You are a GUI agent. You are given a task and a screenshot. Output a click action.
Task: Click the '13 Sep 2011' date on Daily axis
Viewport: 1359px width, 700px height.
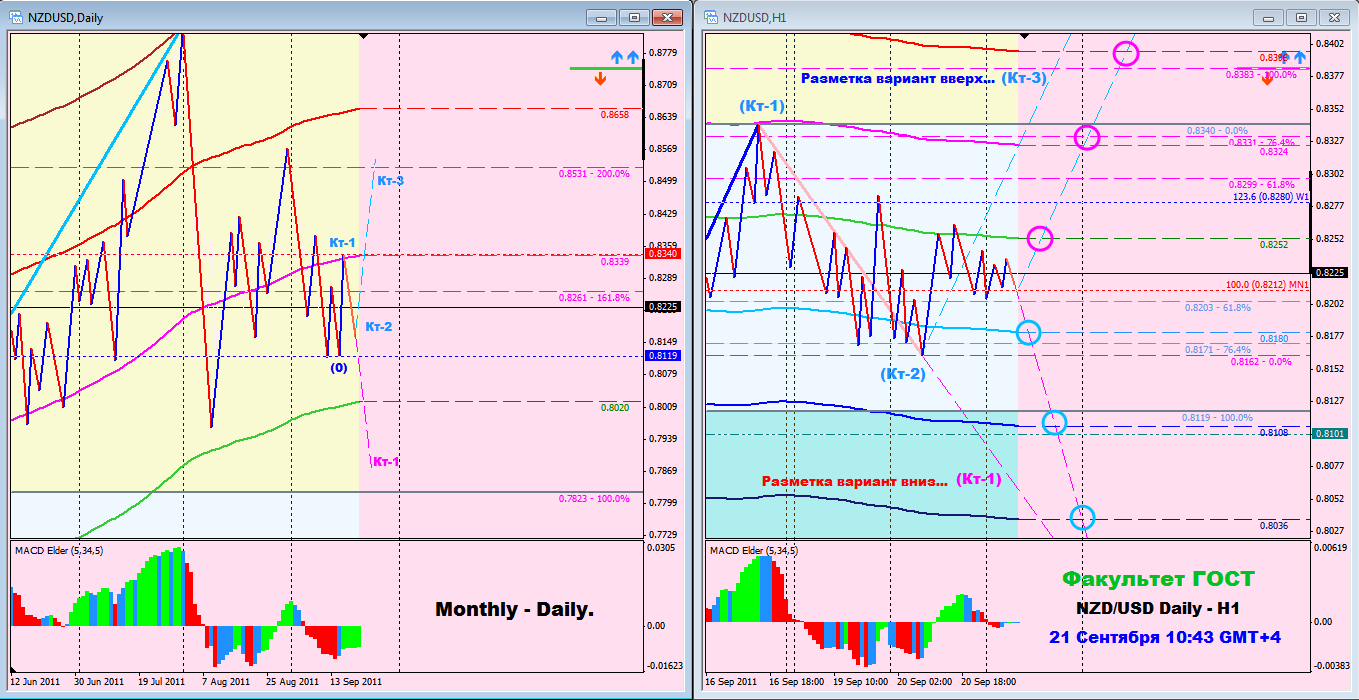tap(357, 681)
